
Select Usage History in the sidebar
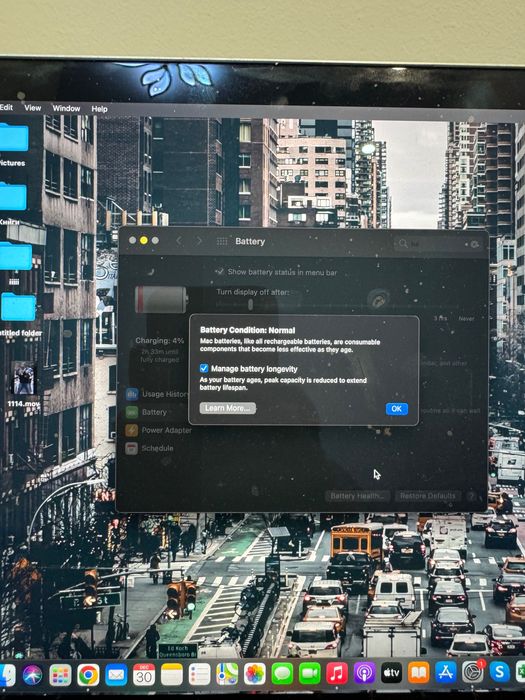(158, 394)
